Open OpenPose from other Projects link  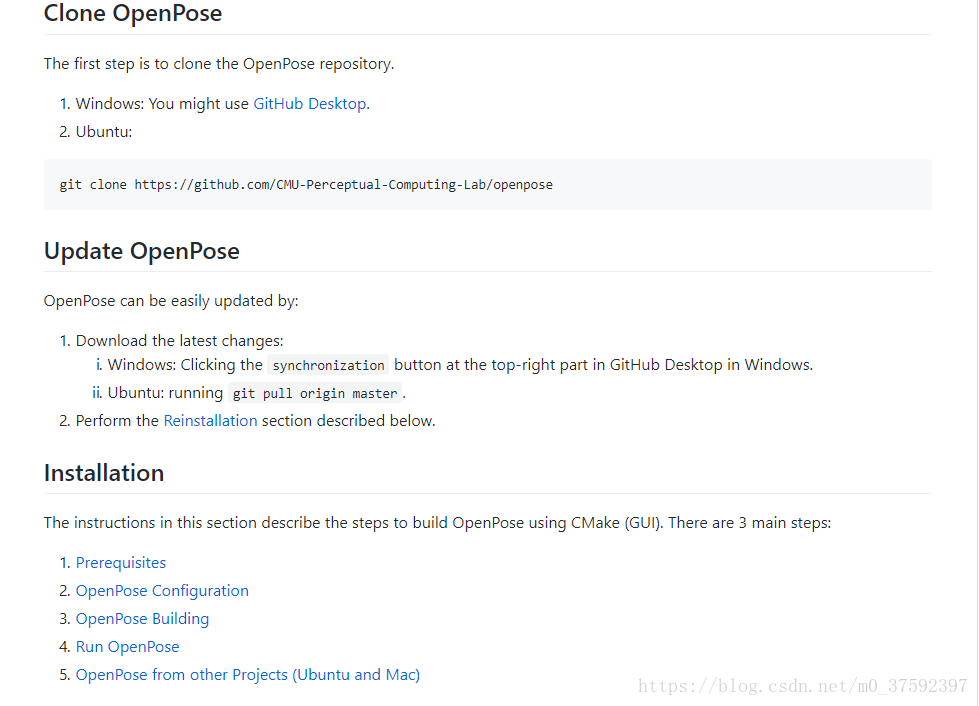248,675
